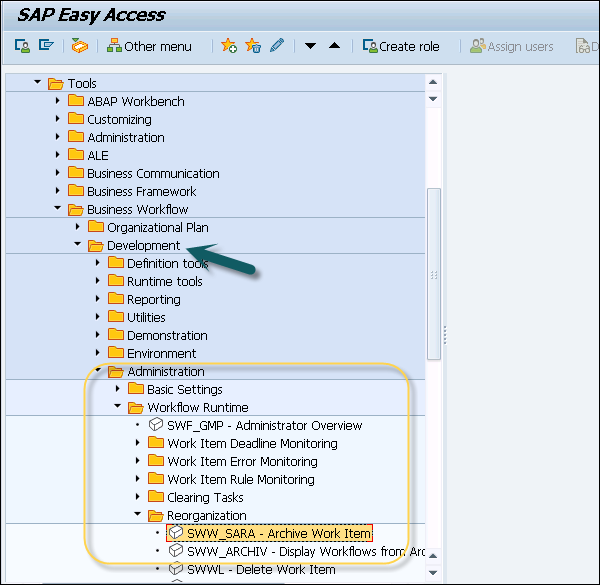Click the Add to Favorites star icon

coord(229,46)
